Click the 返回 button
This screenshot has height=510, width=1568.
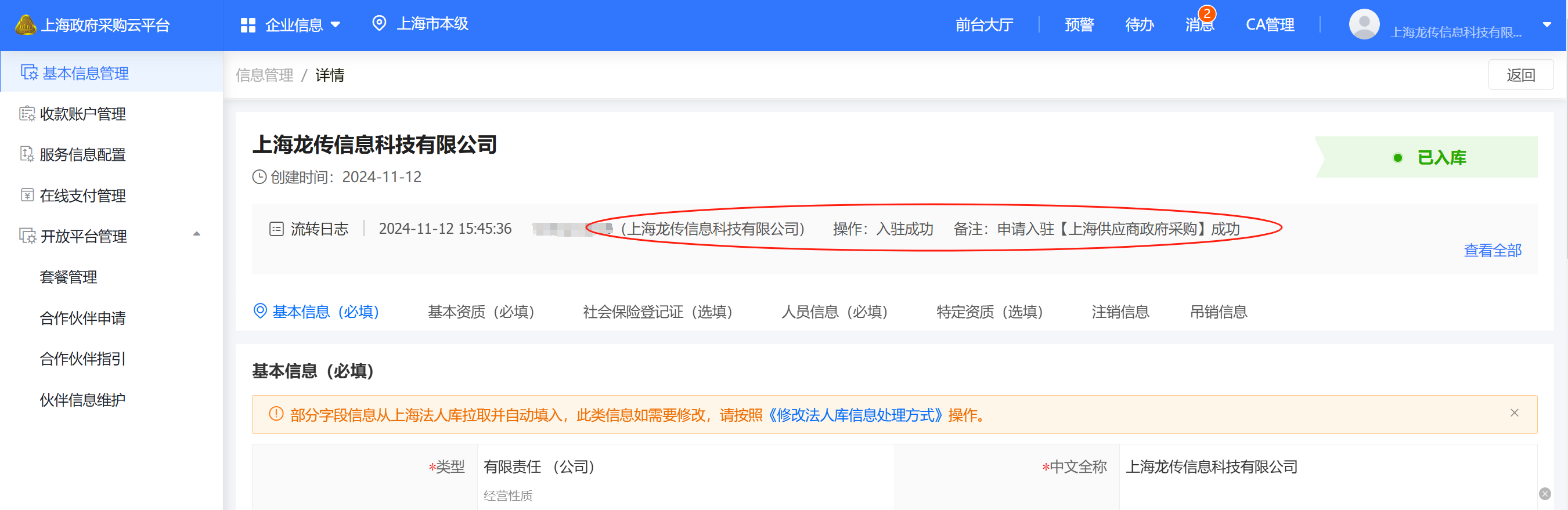tap(1520, 75)
